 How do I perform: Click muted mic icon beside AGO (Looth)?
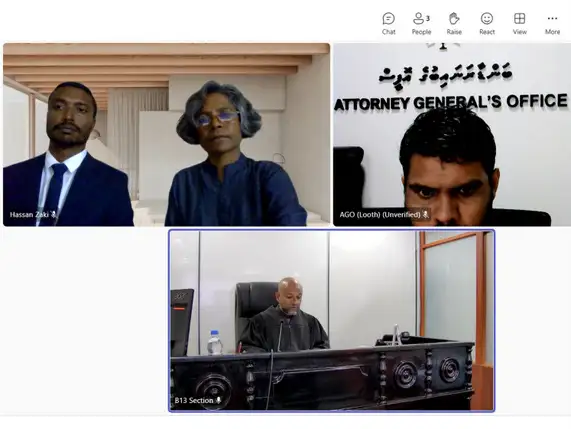425,214
